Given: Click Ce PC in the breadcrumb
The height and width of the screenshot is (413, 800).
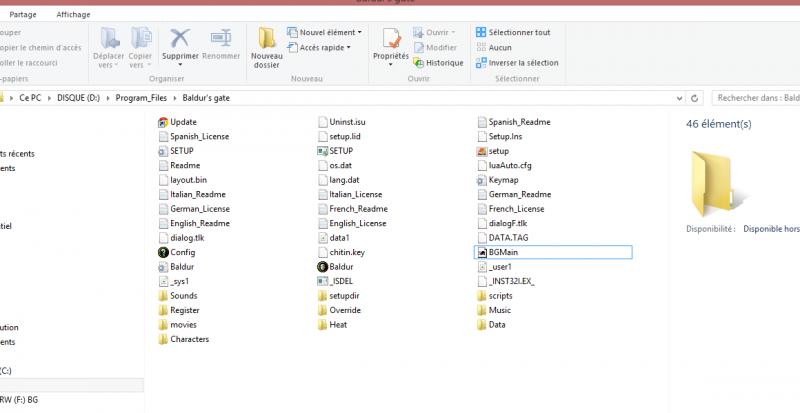Looking at the screenshot, I should pos(30,98).
